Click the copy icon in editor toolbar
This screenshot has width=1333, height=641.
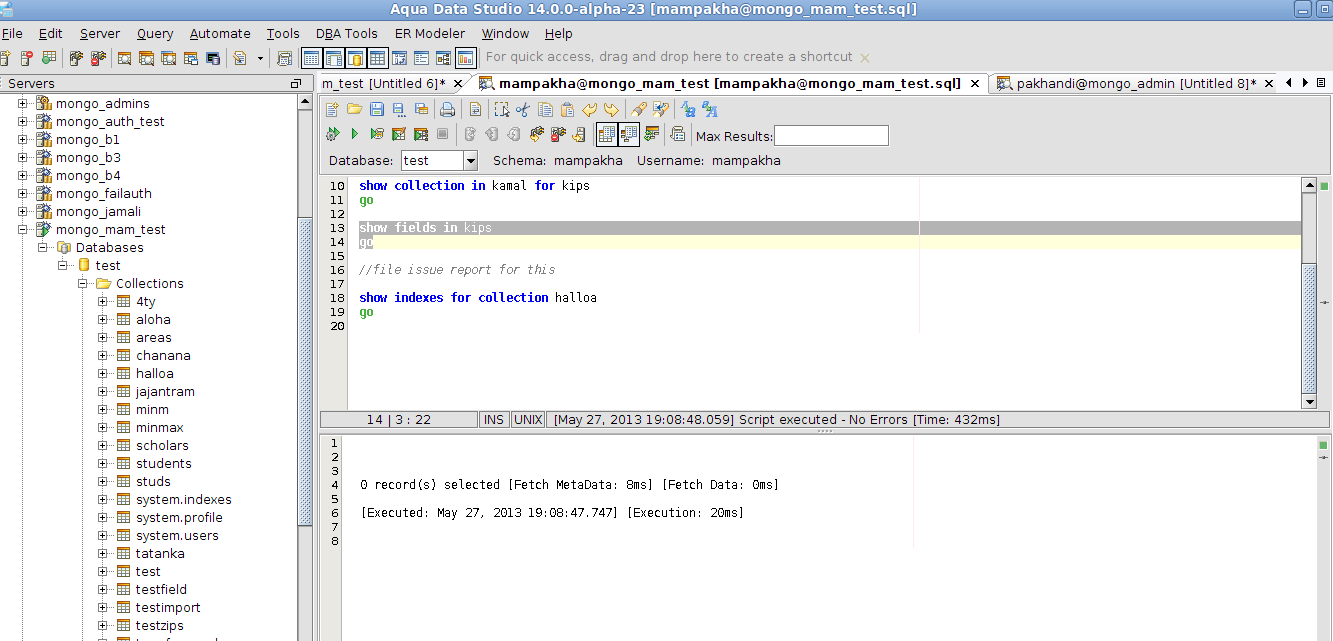(545, 109)
